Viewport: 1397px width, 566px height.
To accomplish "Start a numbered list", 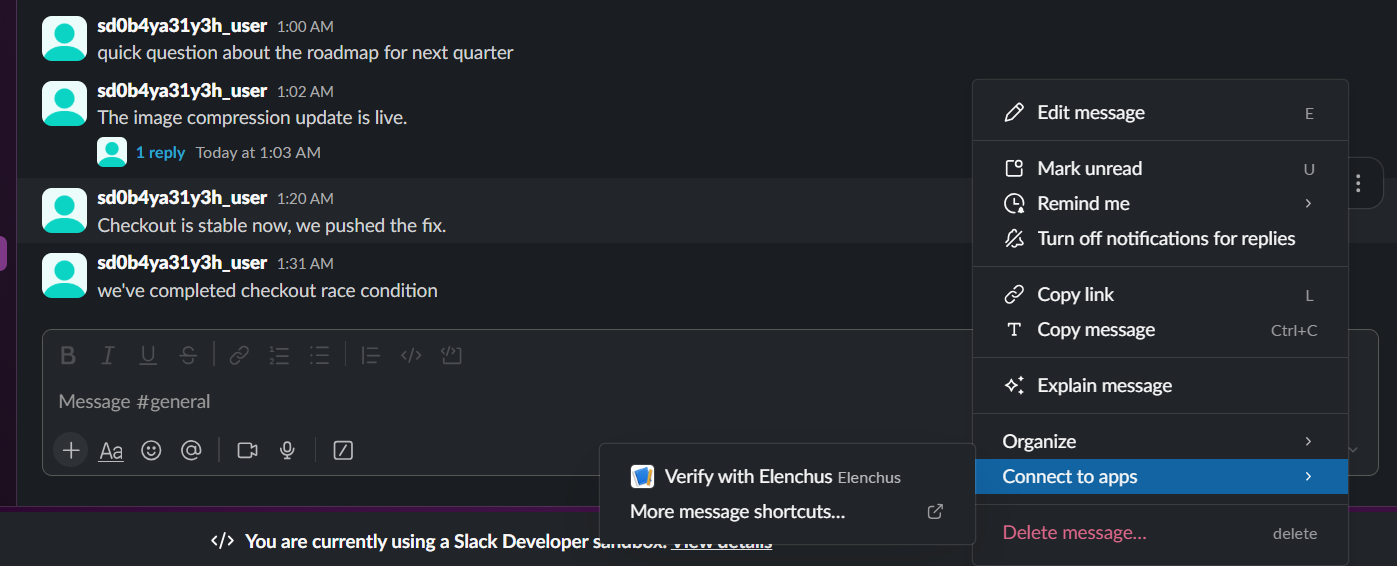I will click(x=279, y=355).
